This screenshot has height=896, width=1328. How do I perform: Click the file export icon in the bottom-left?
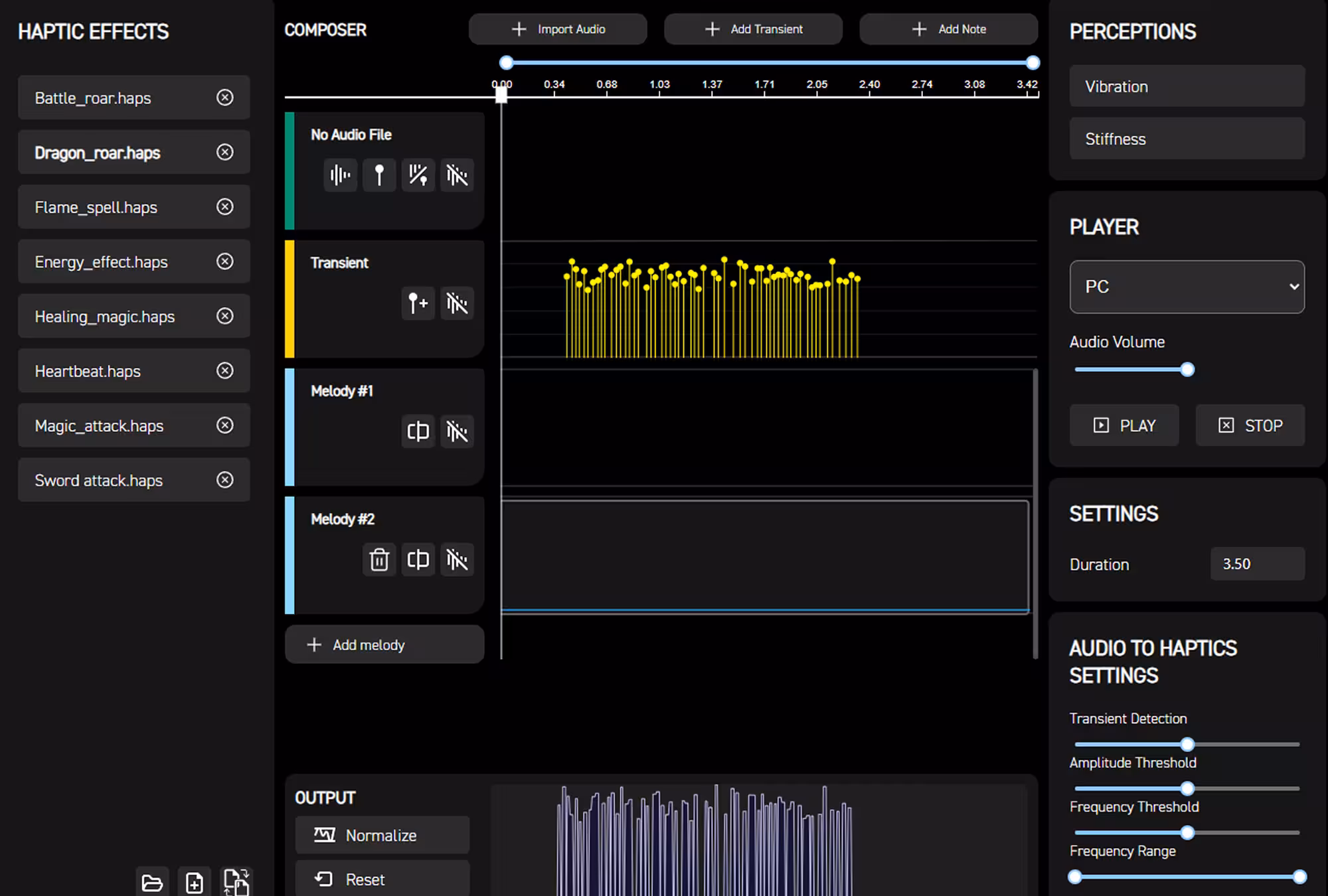[x=236, y=883]
